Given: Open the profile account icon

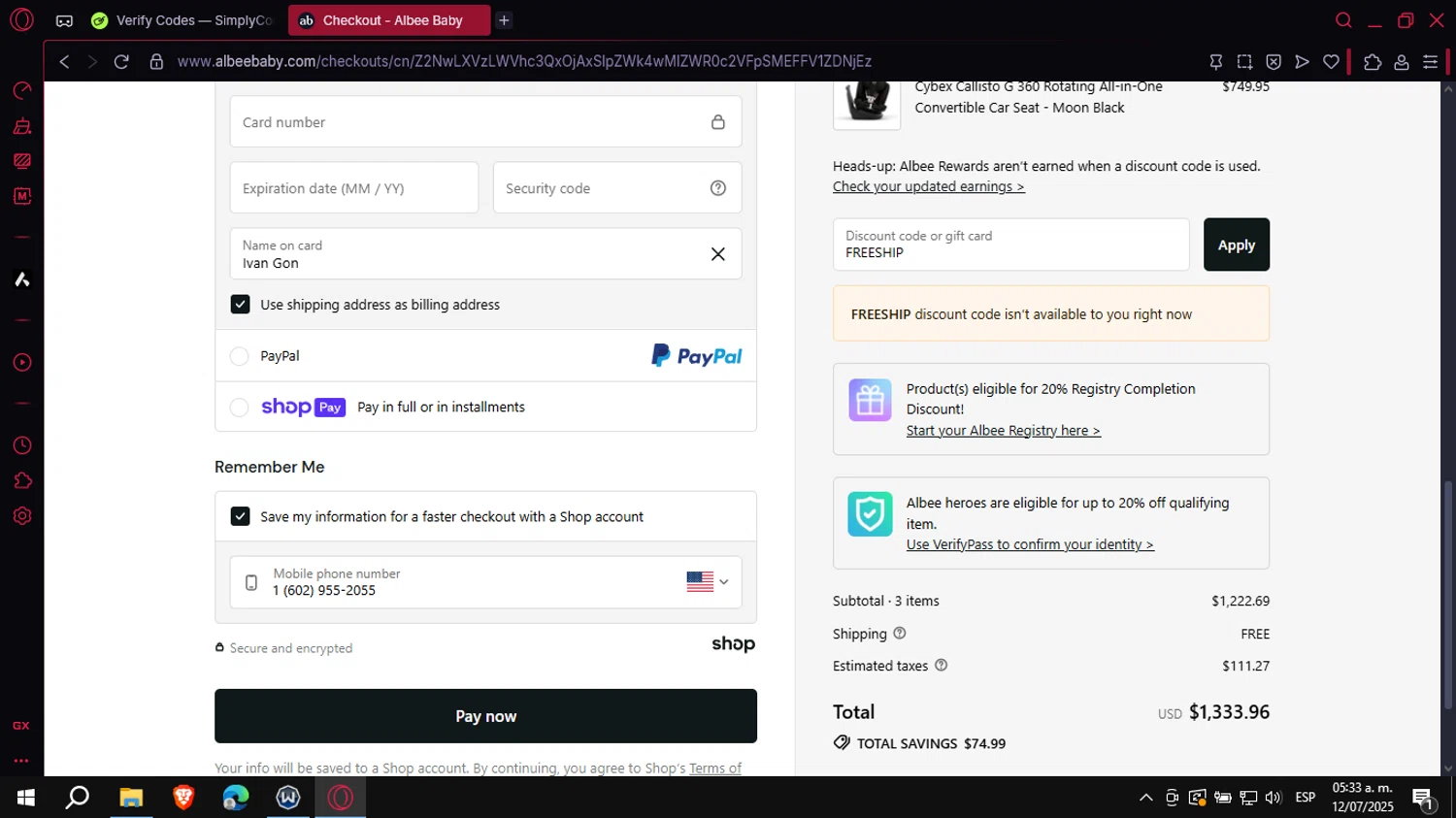Looking at the screenshot, I should point(1401,61).
